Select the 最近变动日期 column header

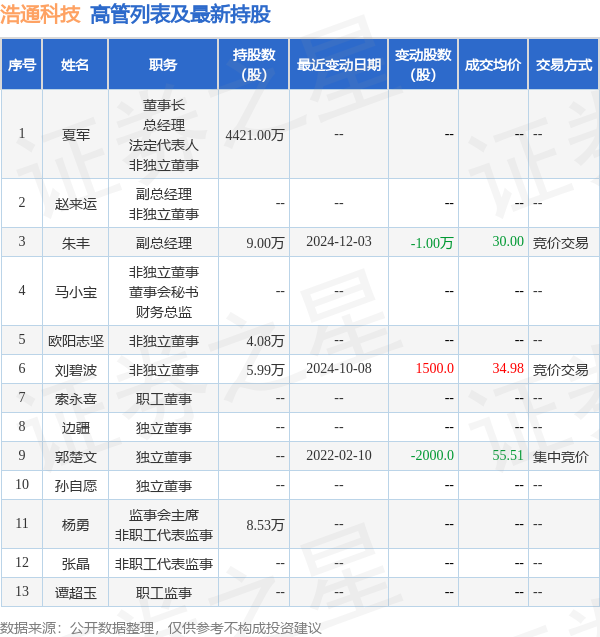coord(339,64)
